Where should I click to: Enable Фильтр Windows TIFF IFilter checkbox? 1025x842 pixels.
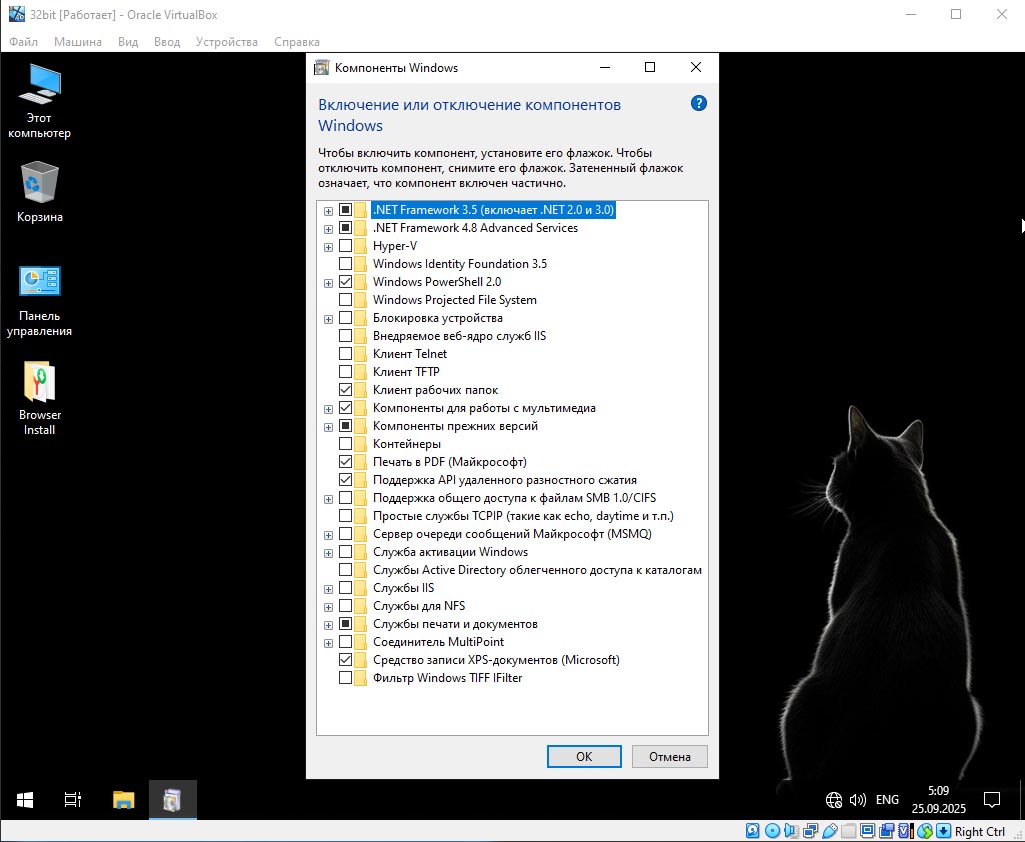345,678
